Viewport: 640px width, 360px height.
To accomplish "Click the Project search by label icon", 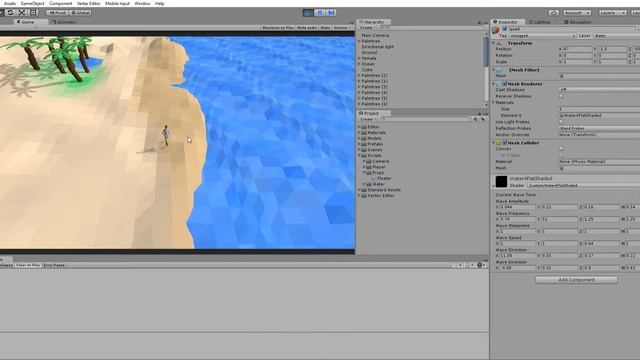I will coord(482,119).
